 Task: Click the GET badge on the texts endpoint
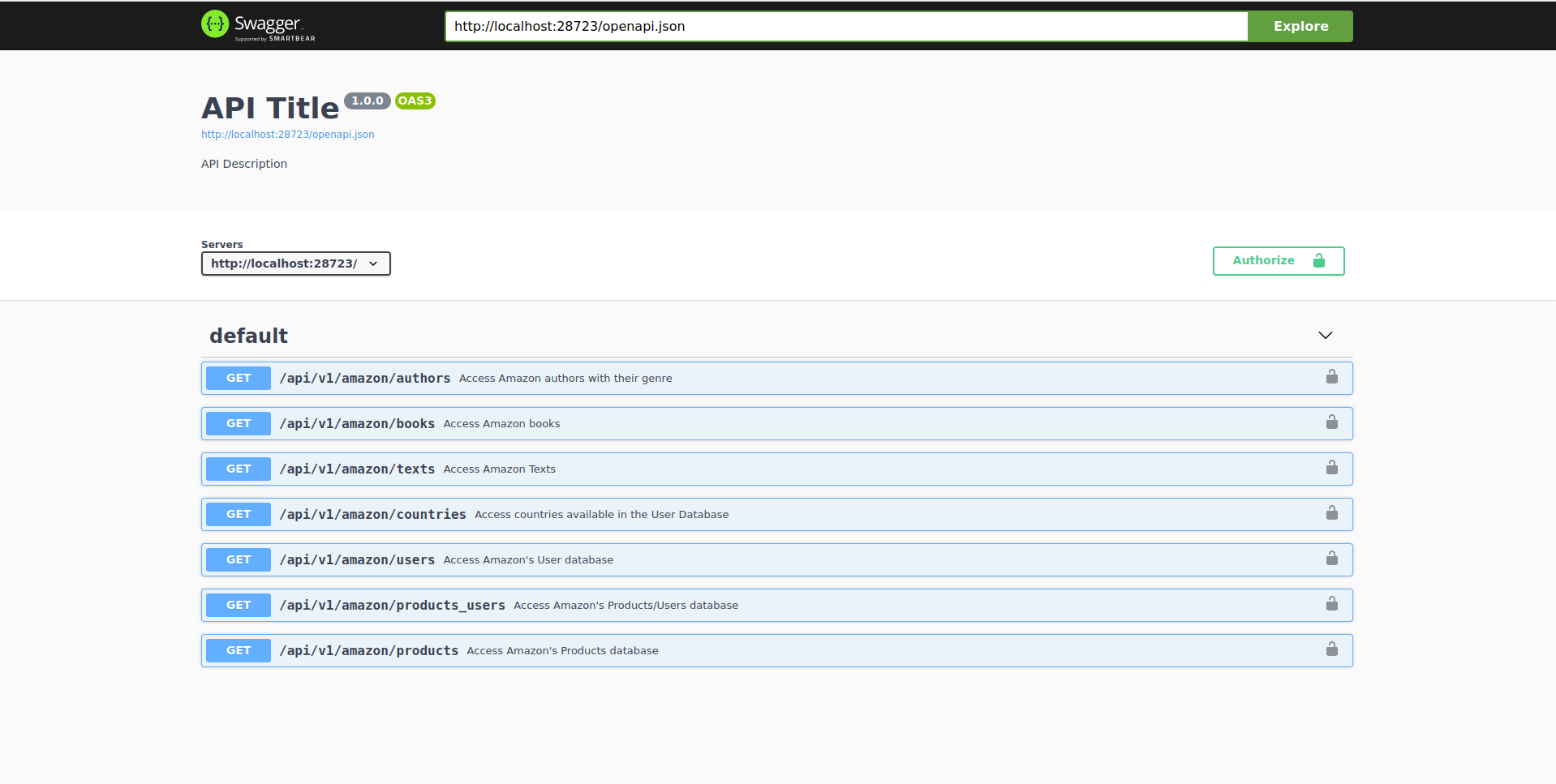click(x=238, y=469)
